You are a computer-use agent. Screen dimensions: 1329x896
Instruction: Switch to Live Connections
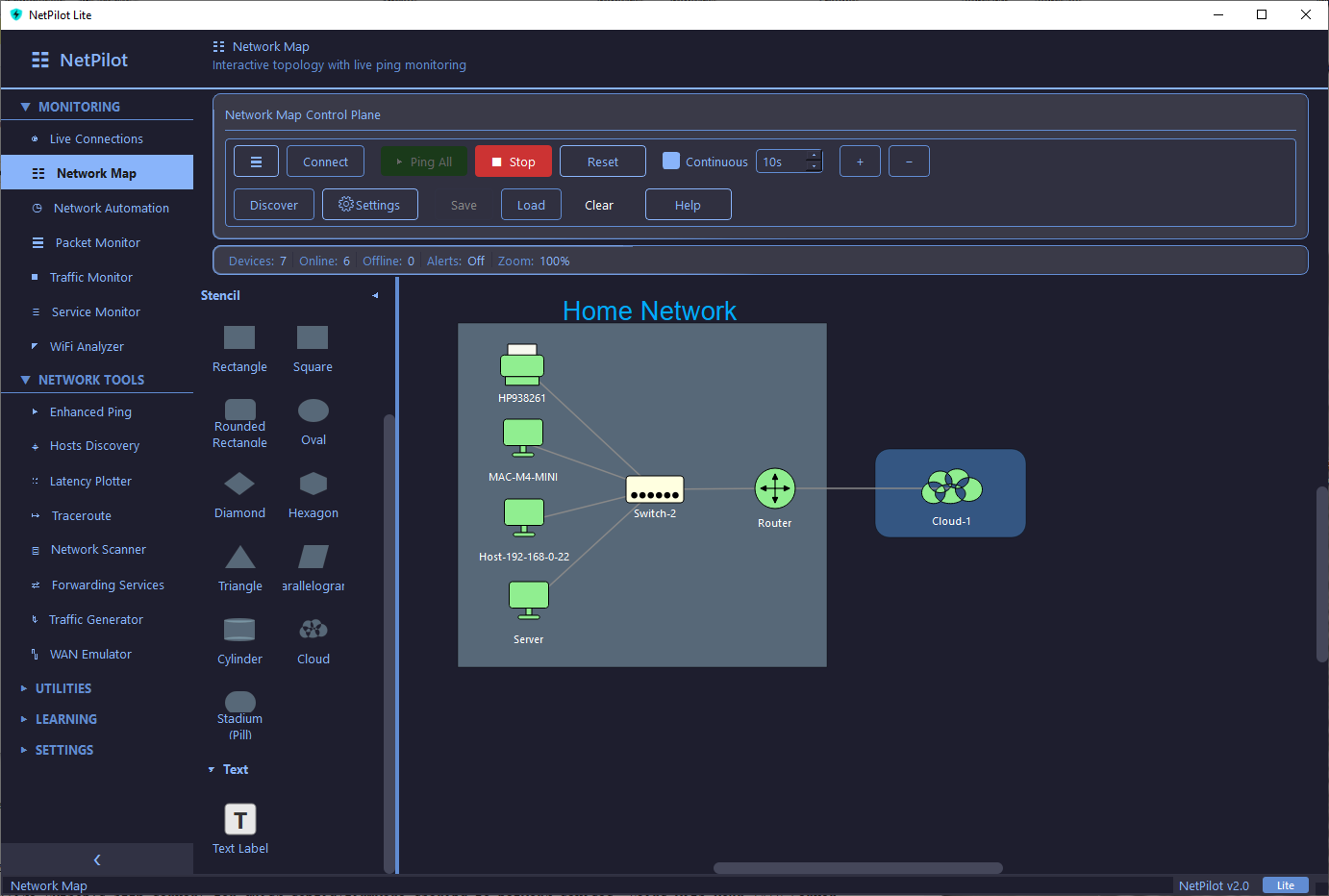(x=95, y=138)
